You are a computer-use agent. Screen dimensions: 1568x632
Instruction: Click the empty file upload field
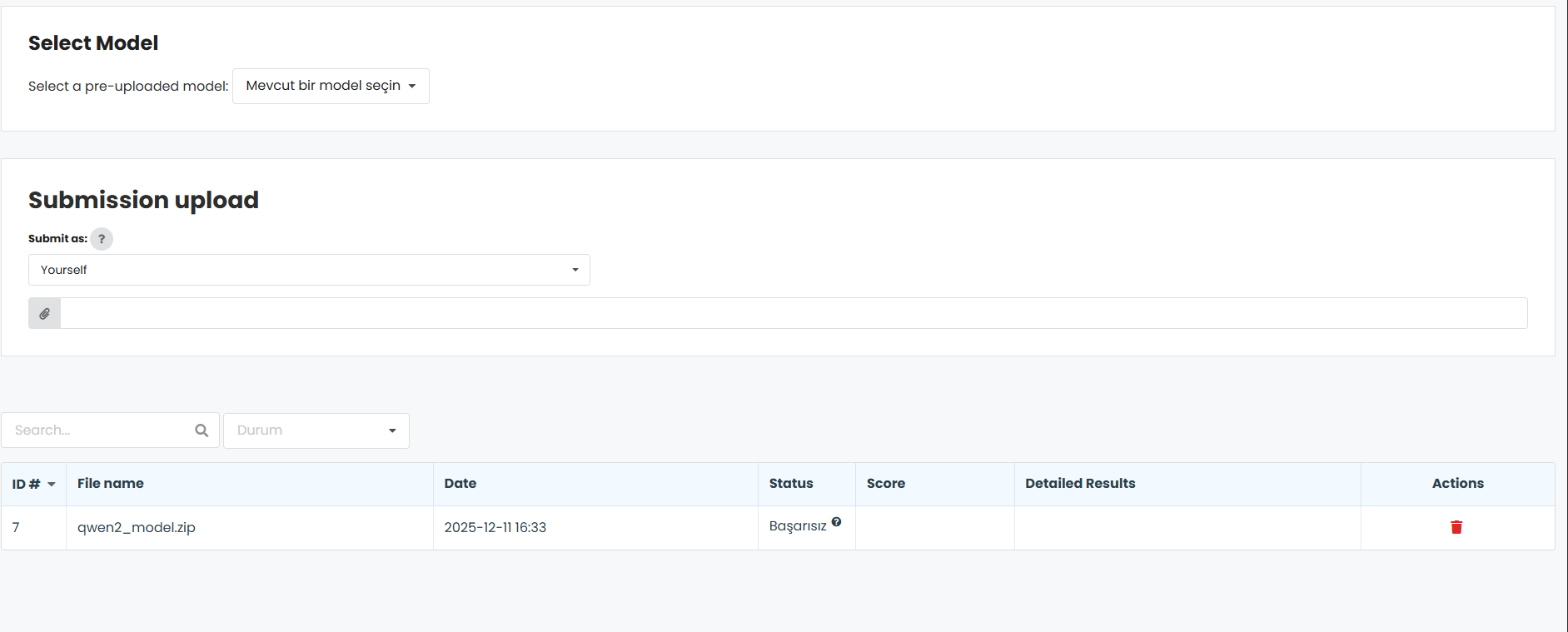tap(793, 314)
